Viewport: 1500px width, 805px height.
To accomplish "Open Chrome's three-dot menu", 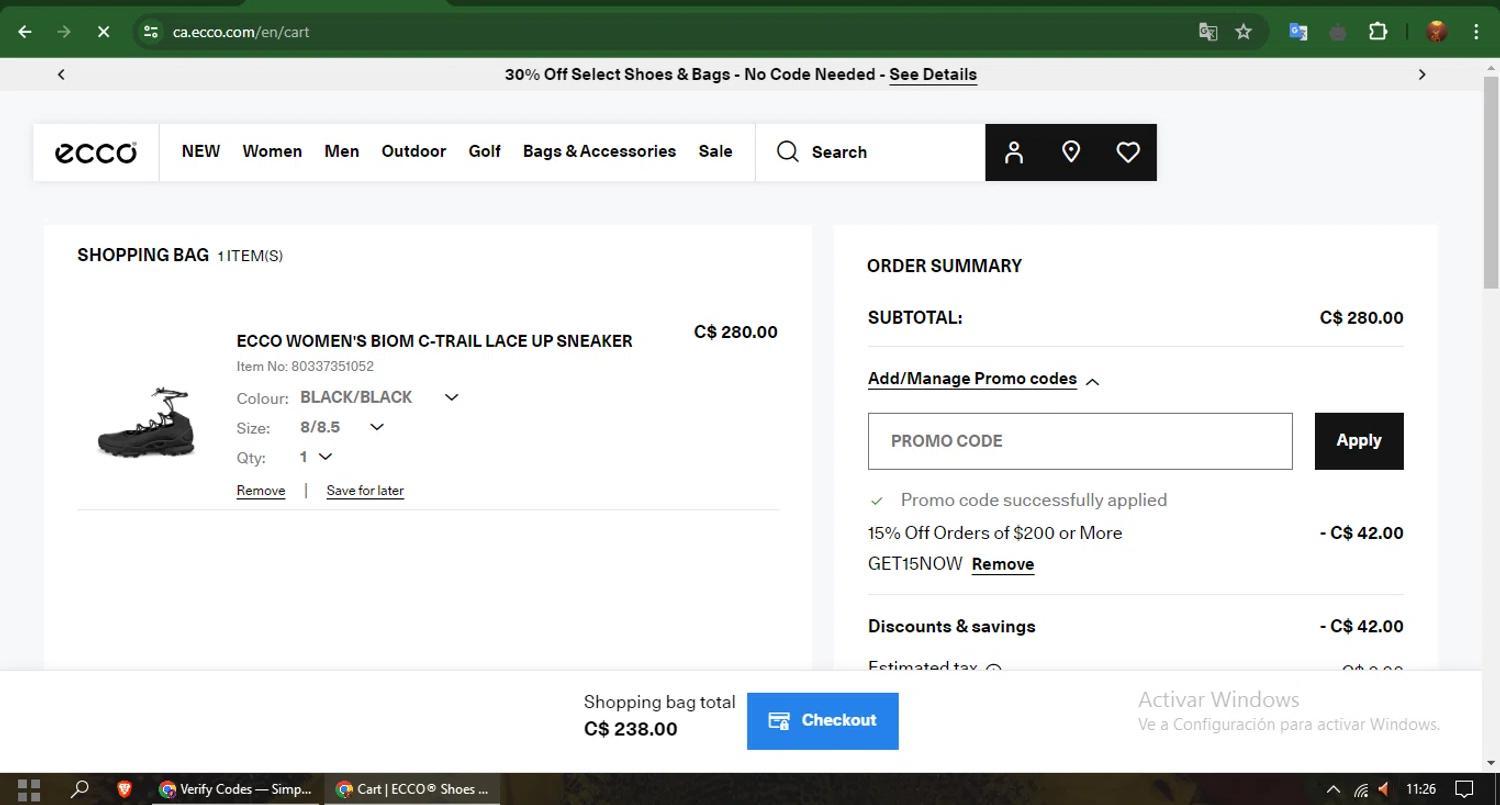I will click(1476, 32).
